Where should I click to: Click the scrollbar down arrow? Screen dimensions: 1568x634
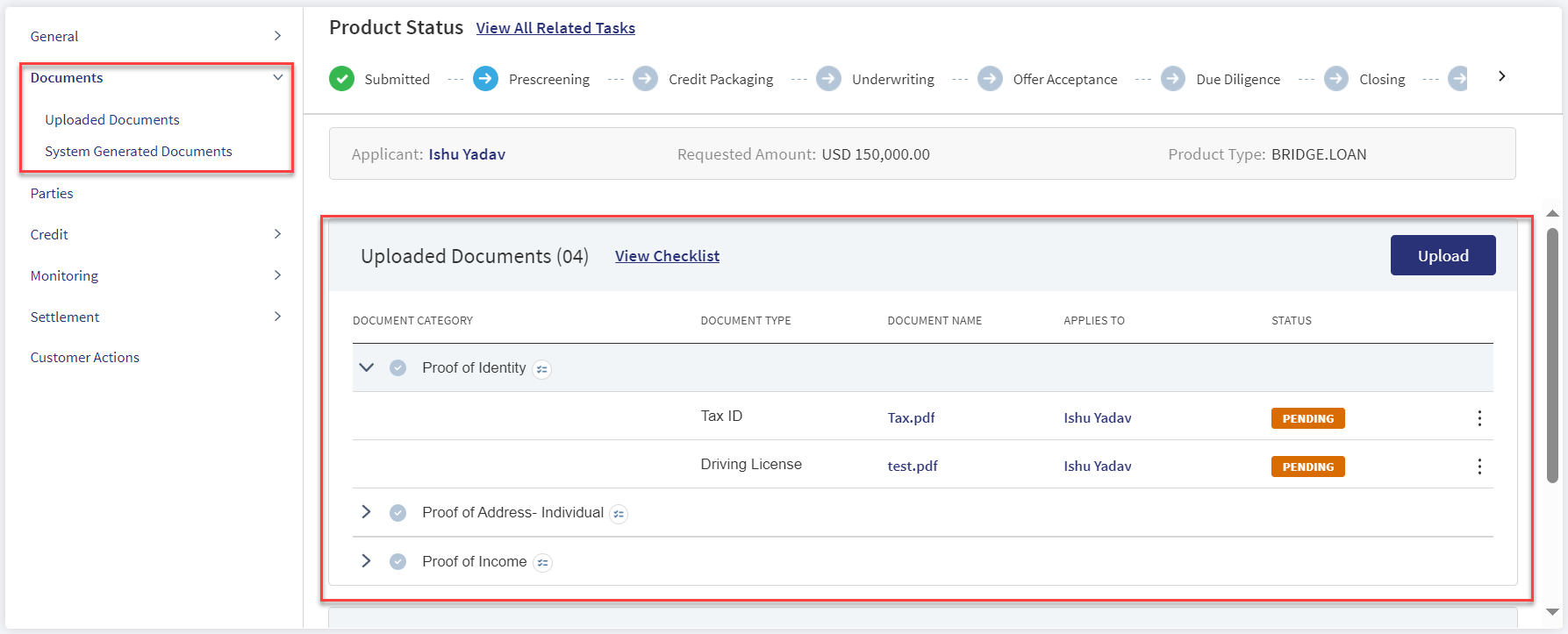tap(1552, 612)
